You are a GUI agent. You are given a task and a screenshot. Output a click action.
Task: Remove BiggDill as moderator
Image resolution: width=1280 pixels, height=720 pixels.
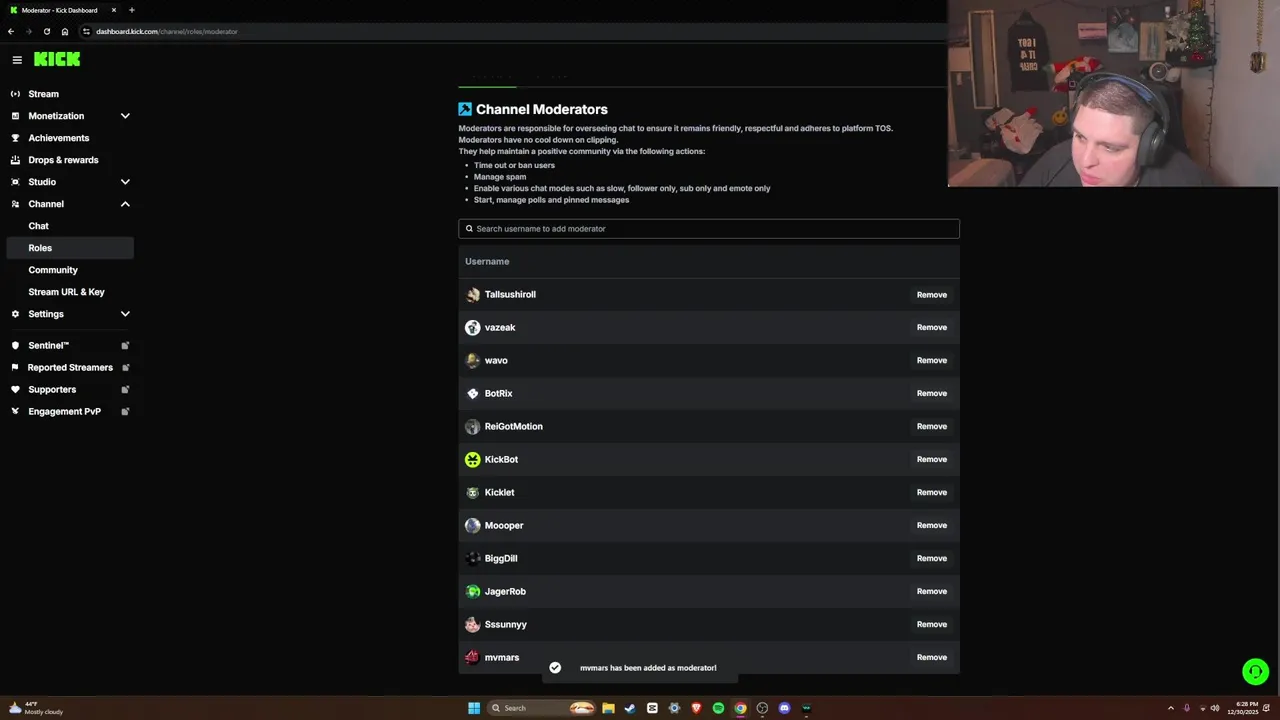tap(932, 559)
